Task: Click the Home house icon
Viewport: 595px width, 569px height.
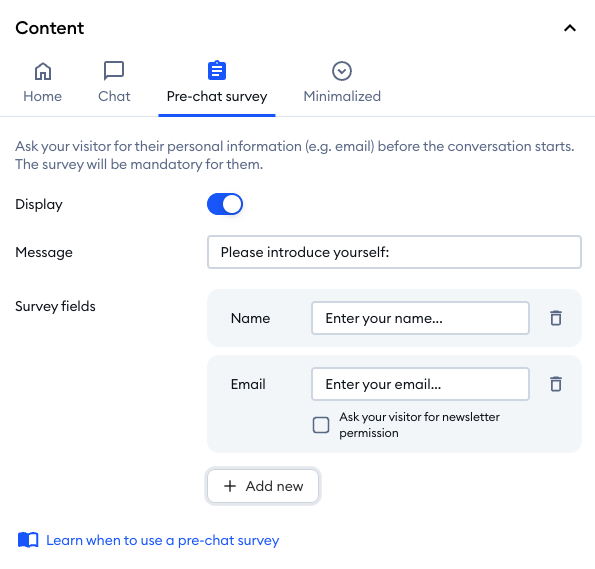Action: pos(43,71)
